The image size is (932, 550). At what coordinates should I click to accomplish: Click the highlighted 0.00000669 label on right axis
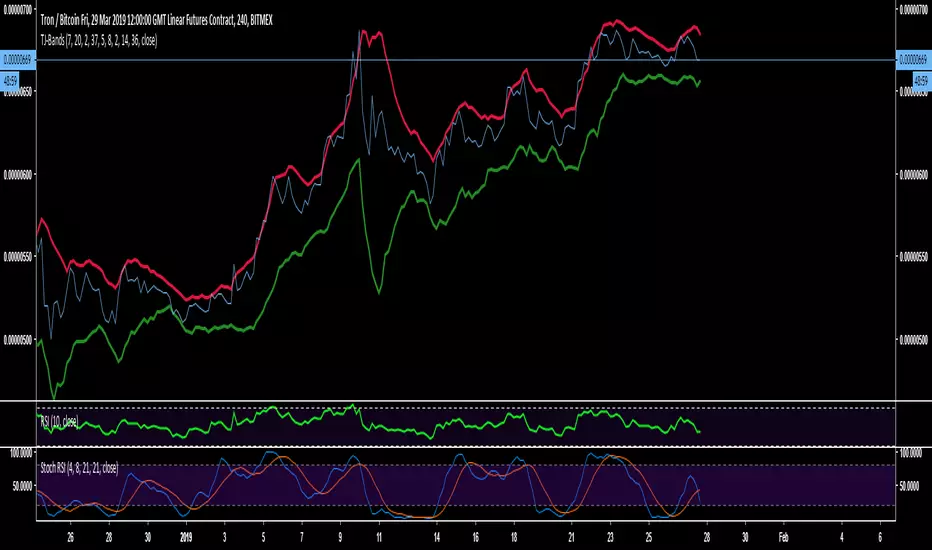[x=913, y=59]
